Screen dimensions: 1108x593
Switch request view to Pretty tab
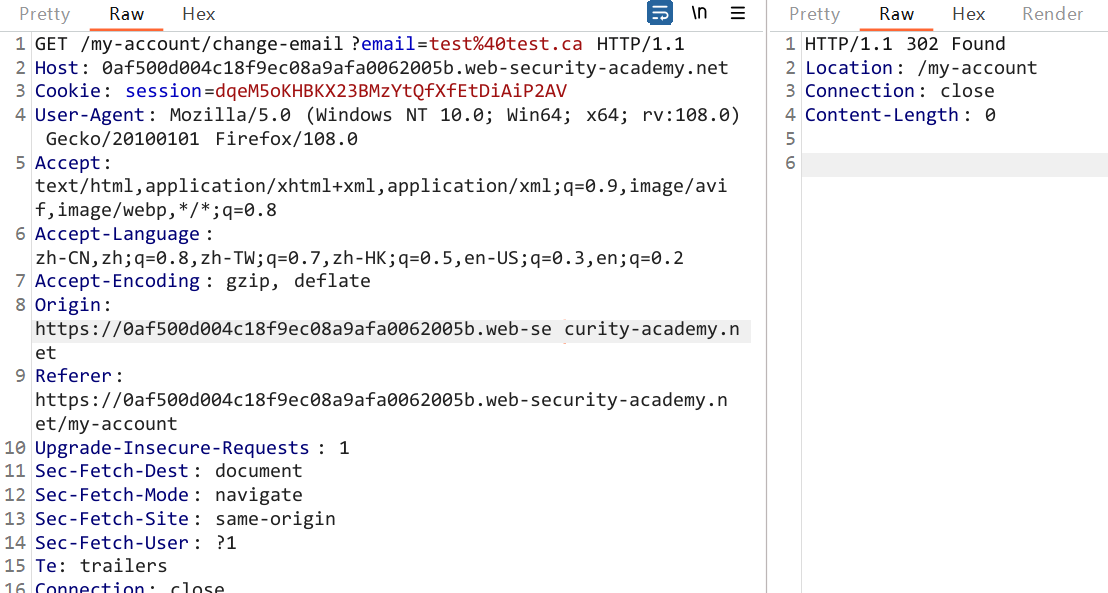point(44,14)
